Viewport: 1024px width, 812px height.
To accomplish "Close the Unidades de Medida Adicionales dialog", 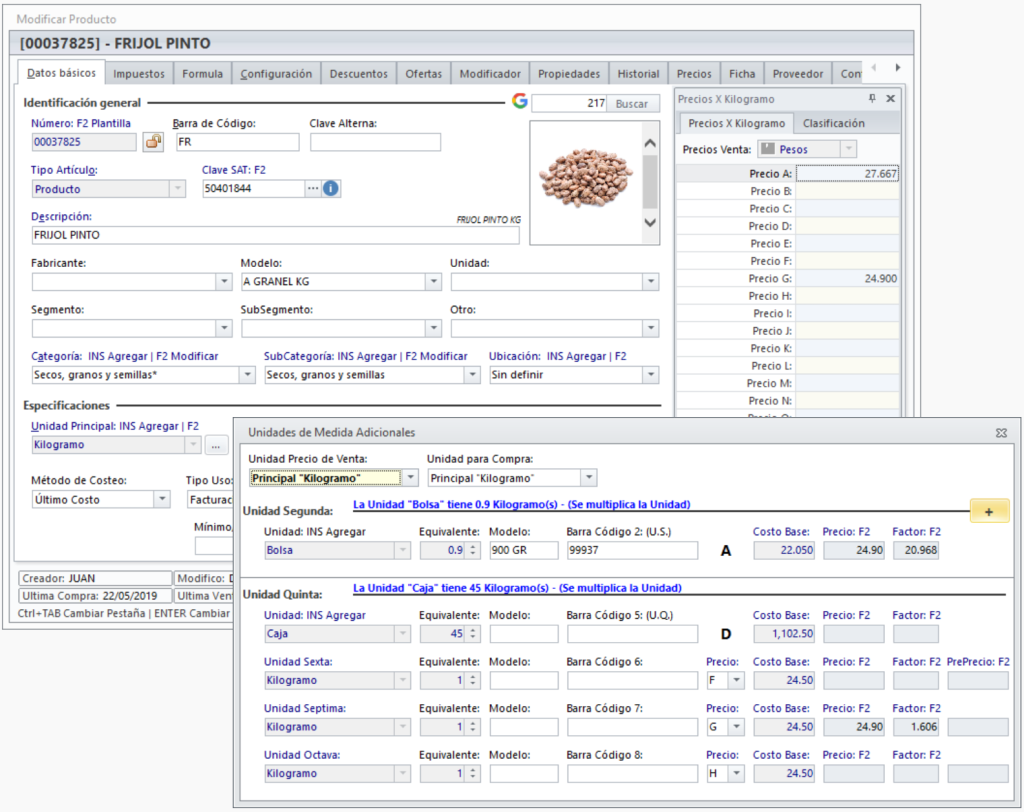I will point(1001,433).
